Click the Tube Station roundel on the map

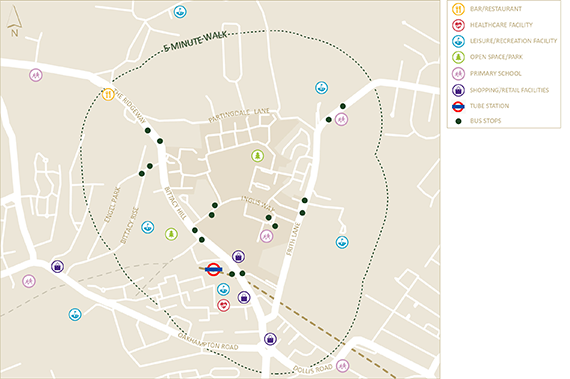pos(213,269)
